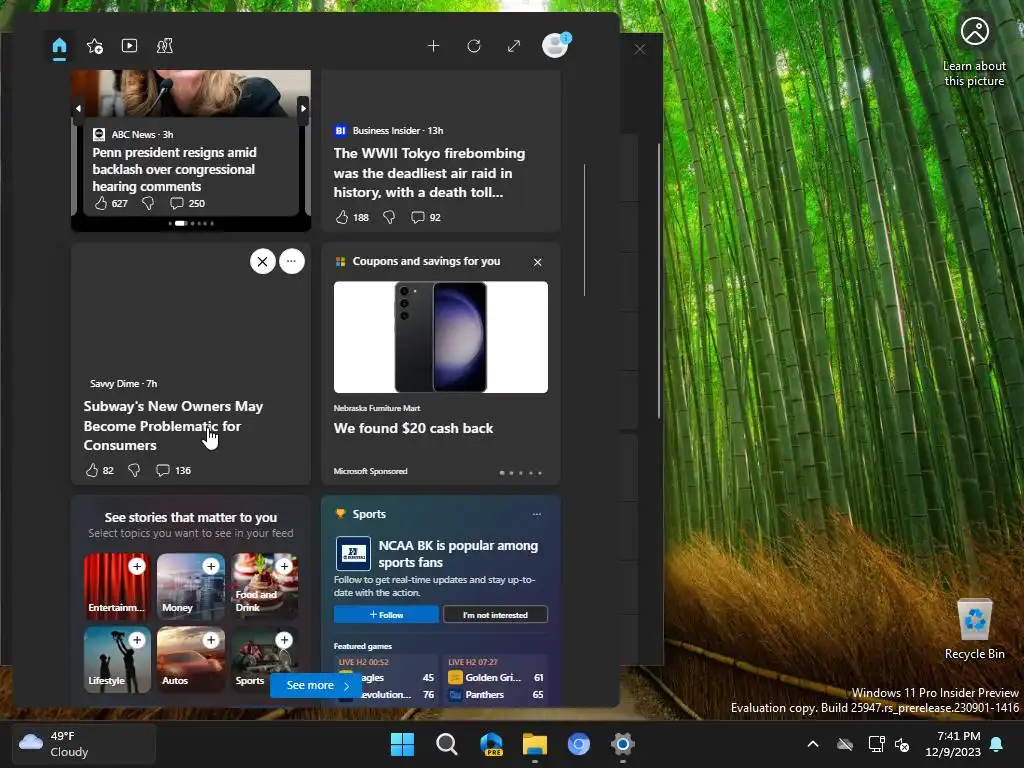Add a widget with the plus icon

click(x=433, y=46)
